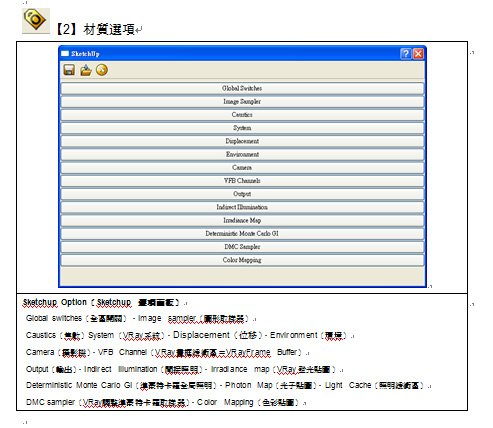Click the help question mark button

(x=406, y=54)
